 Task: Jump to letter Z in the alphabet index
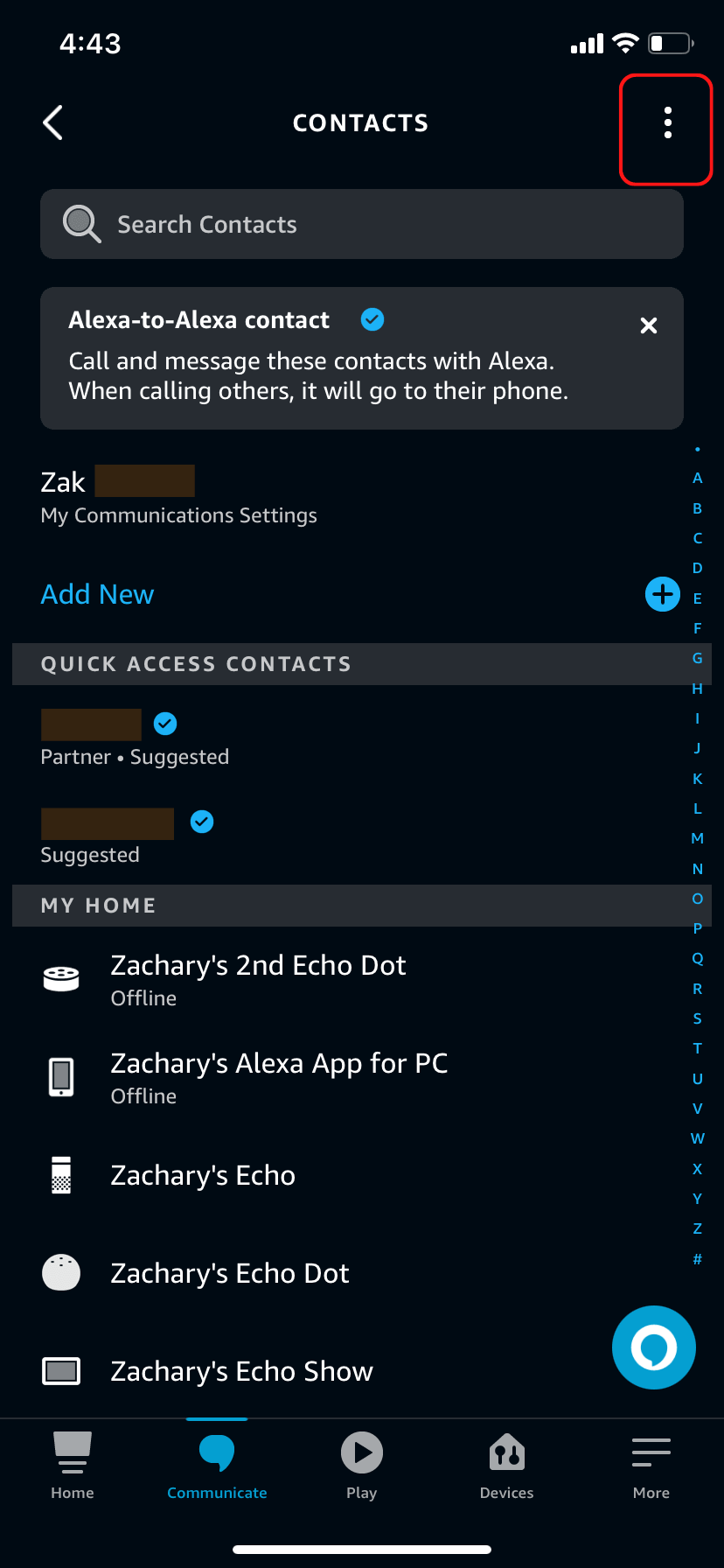pos(697,1228)
